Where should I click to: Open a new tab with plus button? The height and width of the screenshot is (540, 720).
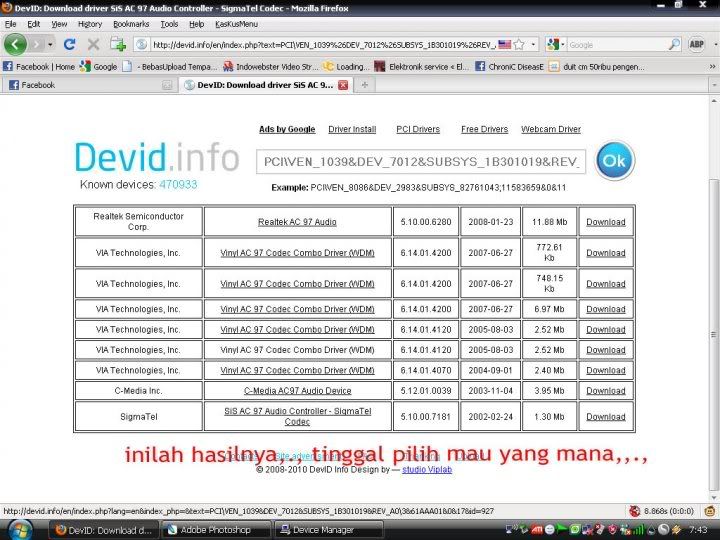tap(365, 85)
